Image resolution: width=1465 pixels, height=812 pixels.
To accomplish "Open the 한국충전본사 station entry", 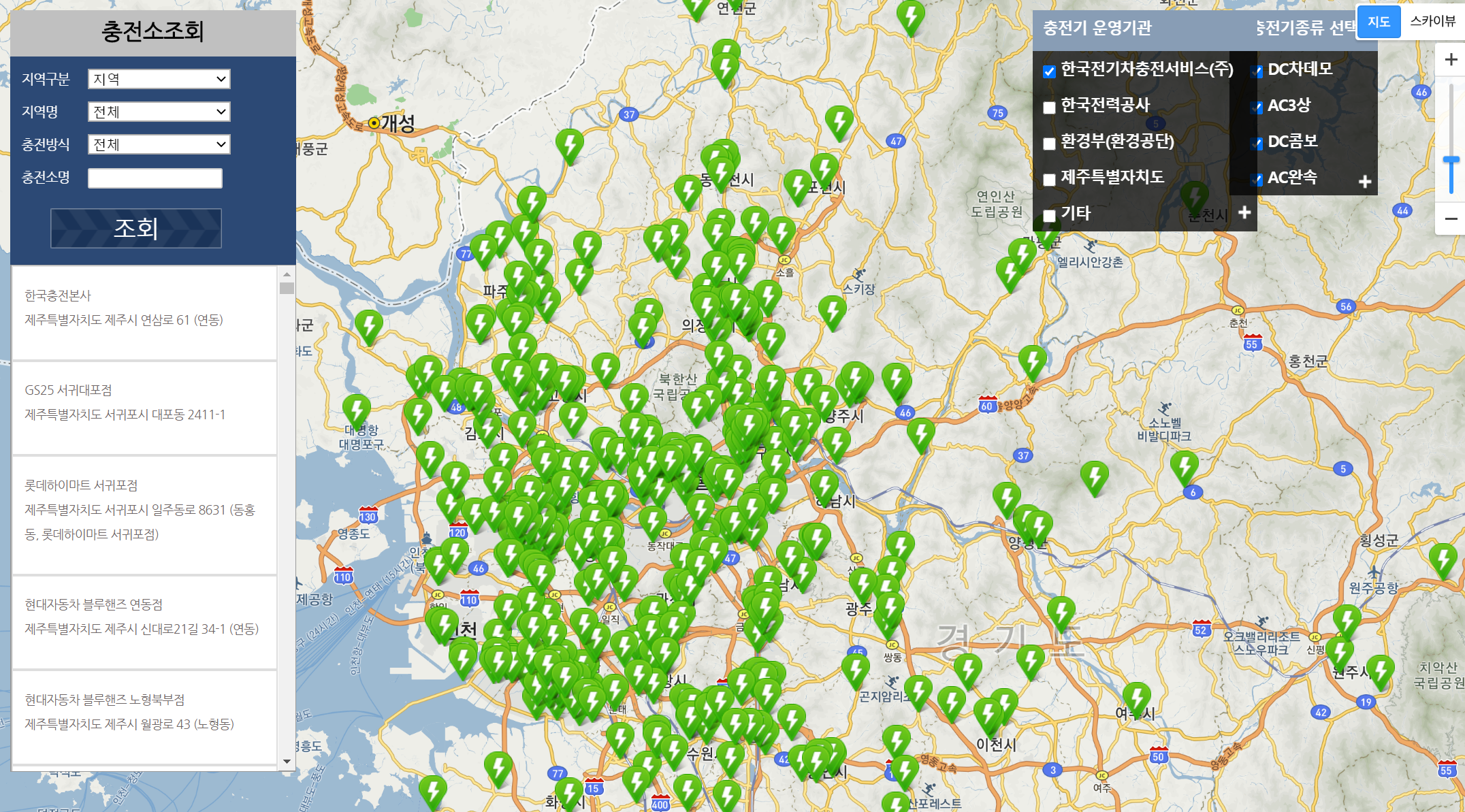I will pos(144,312).
